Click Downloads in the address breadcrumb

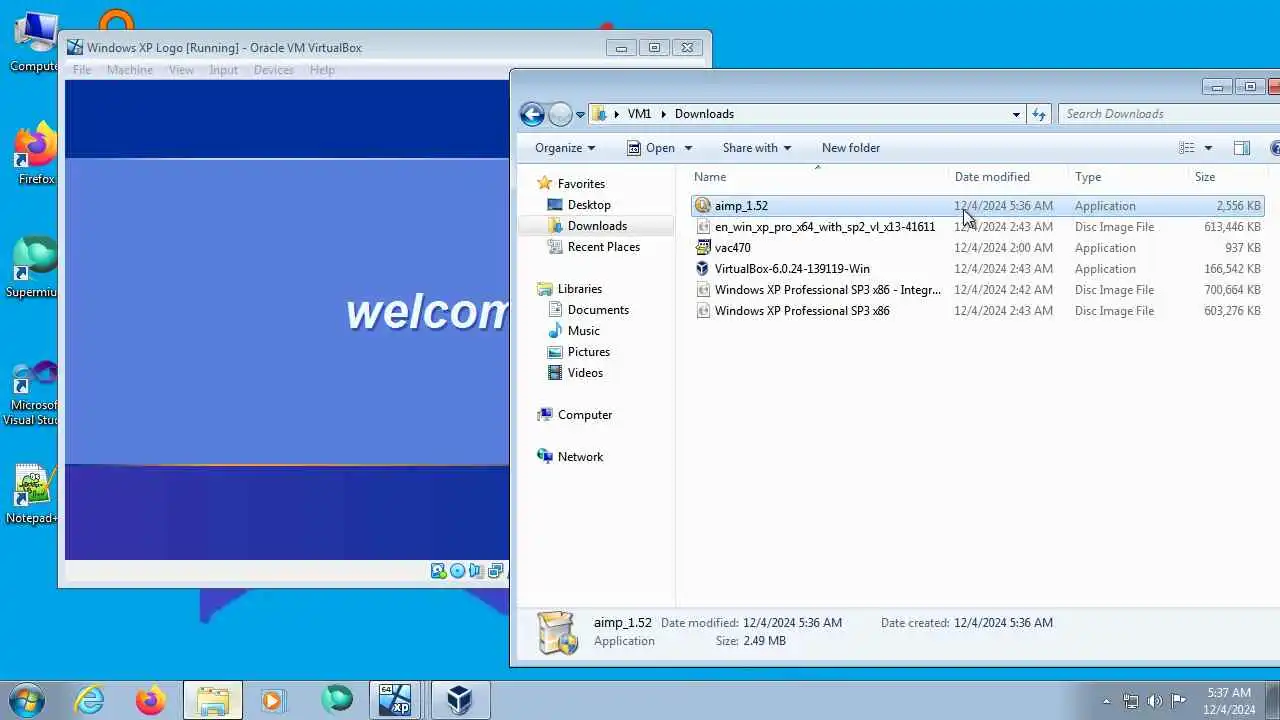click(704, 114)
